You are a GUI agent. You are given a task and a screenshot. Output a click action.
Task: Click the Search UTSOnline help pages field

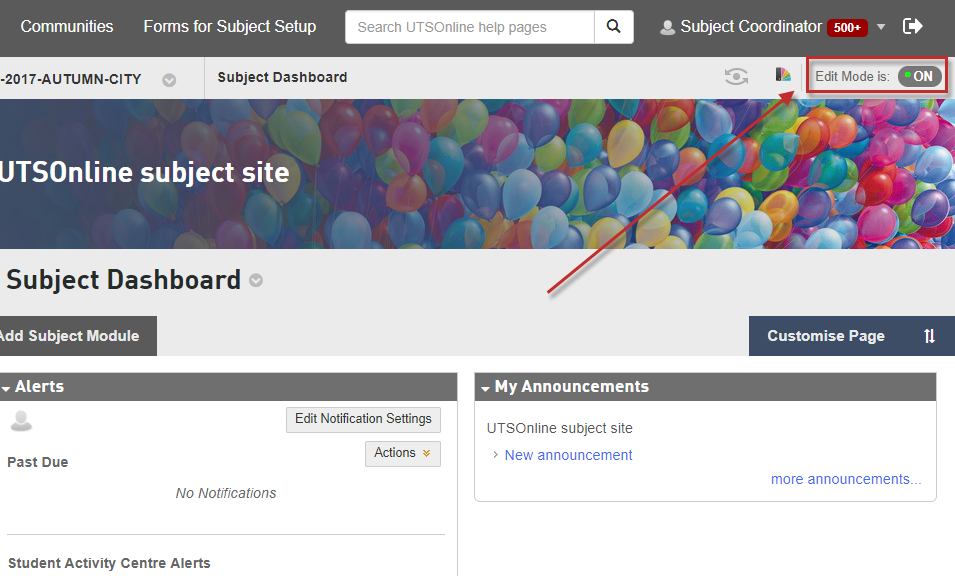470,27
